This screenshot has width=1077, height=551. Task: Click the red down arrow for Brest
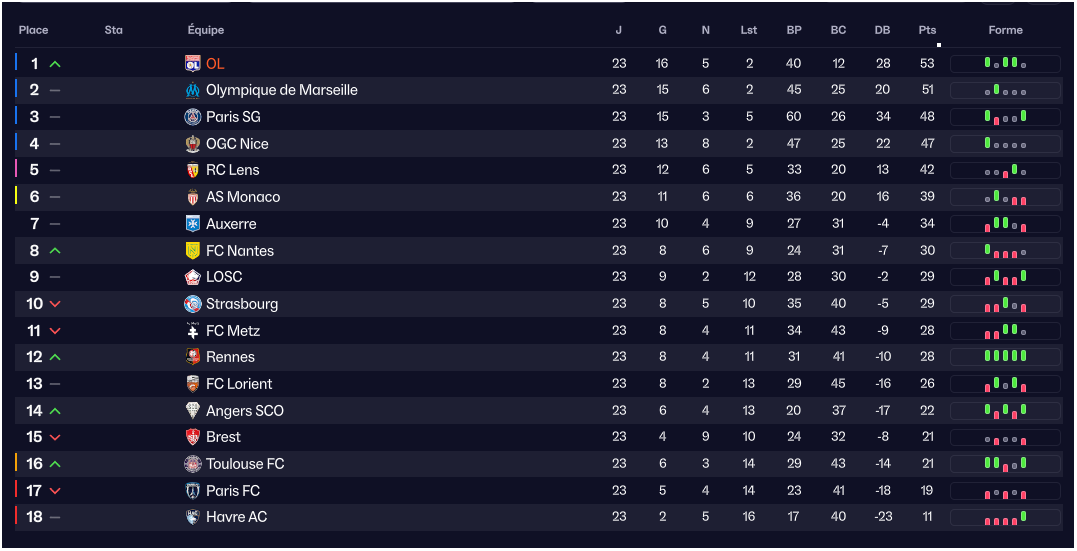[x=55, y=437]
